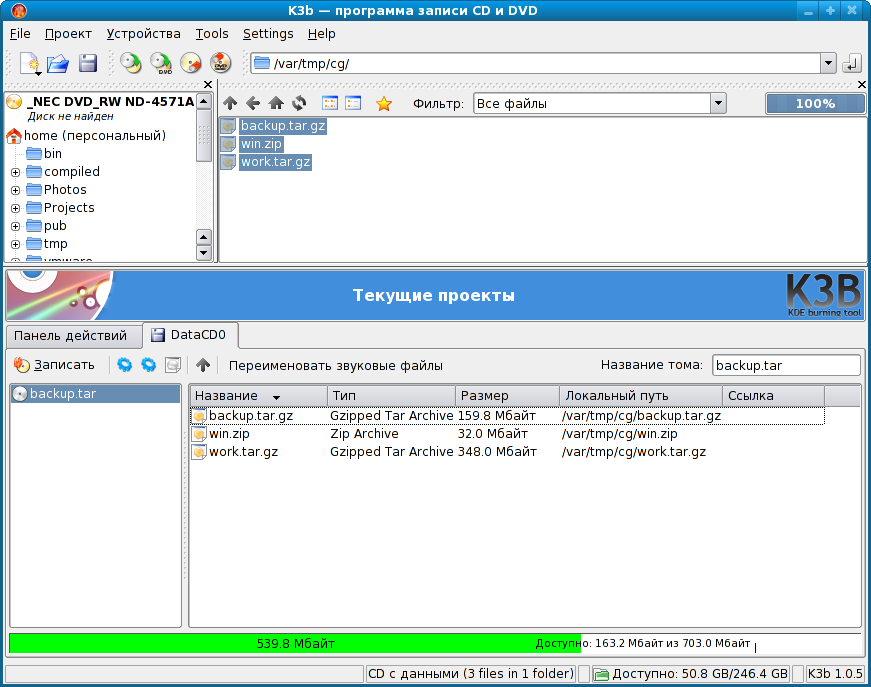The width and height of the screenshot is (871, 687).
Task: Select backup.tar.gz in the file browser
Action: click(x=283, y=126)
